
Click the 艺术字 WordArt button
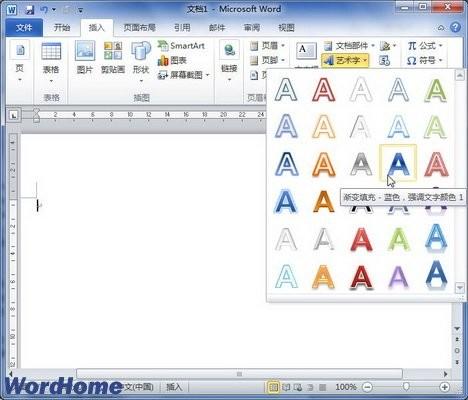345,60
